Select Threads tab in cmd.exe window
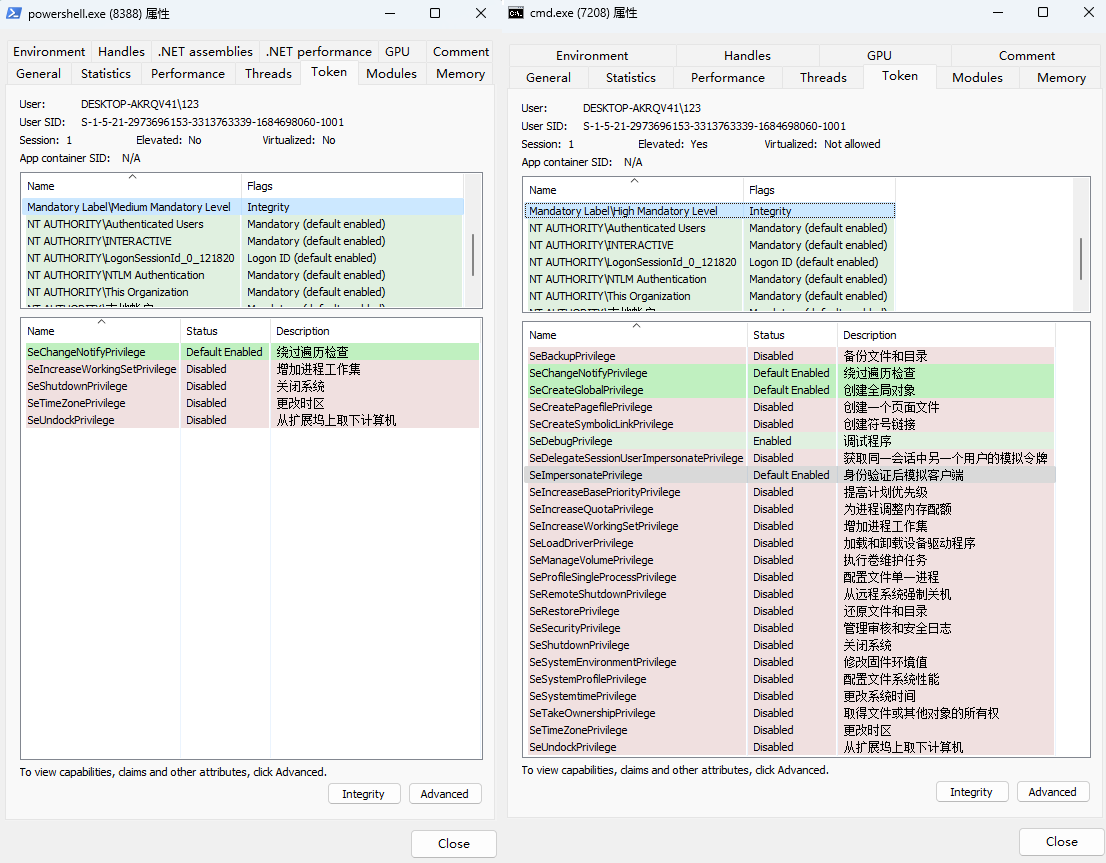This screenshot has height=863, width=1106. point(823,78)
